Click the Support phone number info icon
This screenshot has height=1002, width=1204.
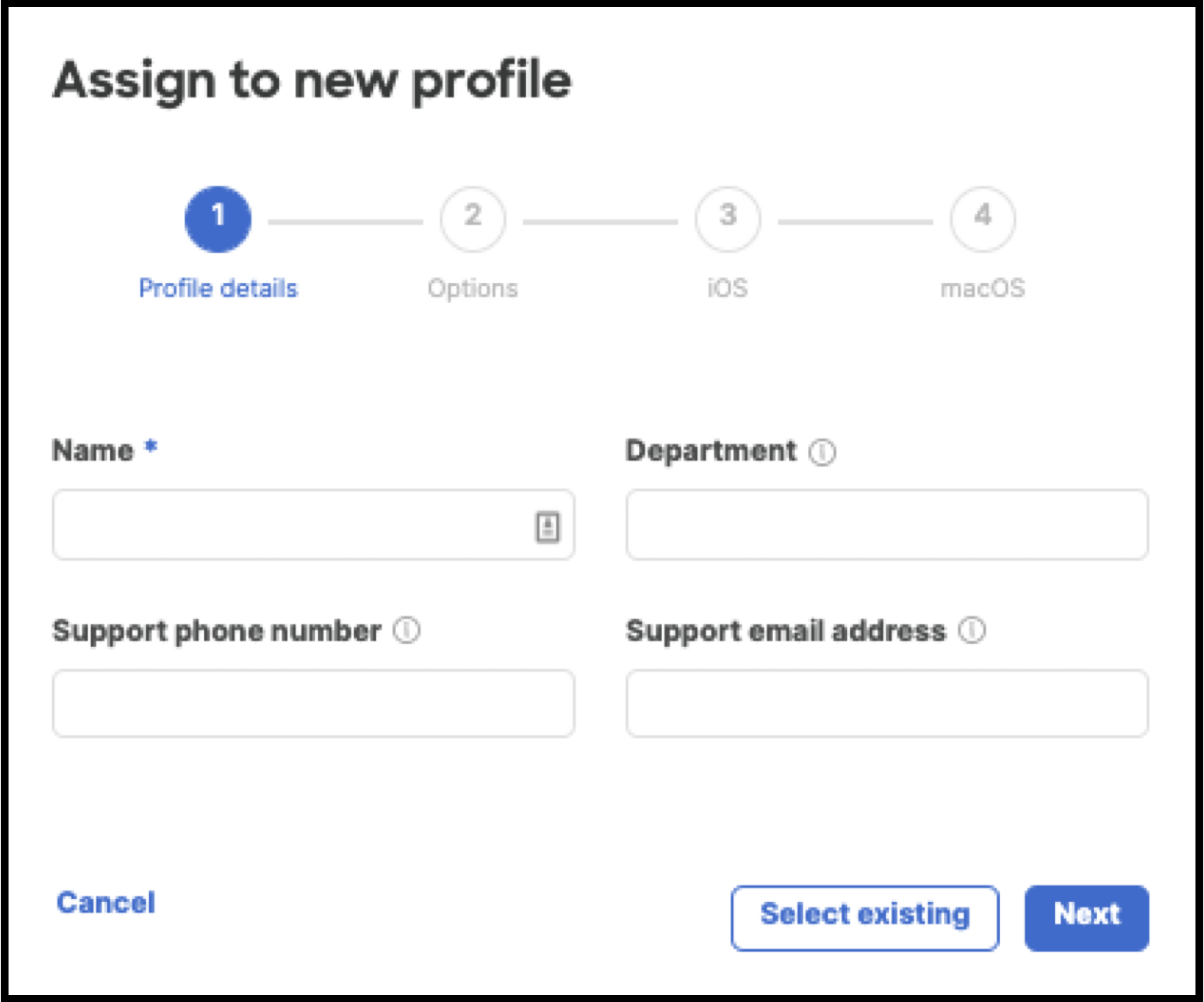click(x=407, y=631)
